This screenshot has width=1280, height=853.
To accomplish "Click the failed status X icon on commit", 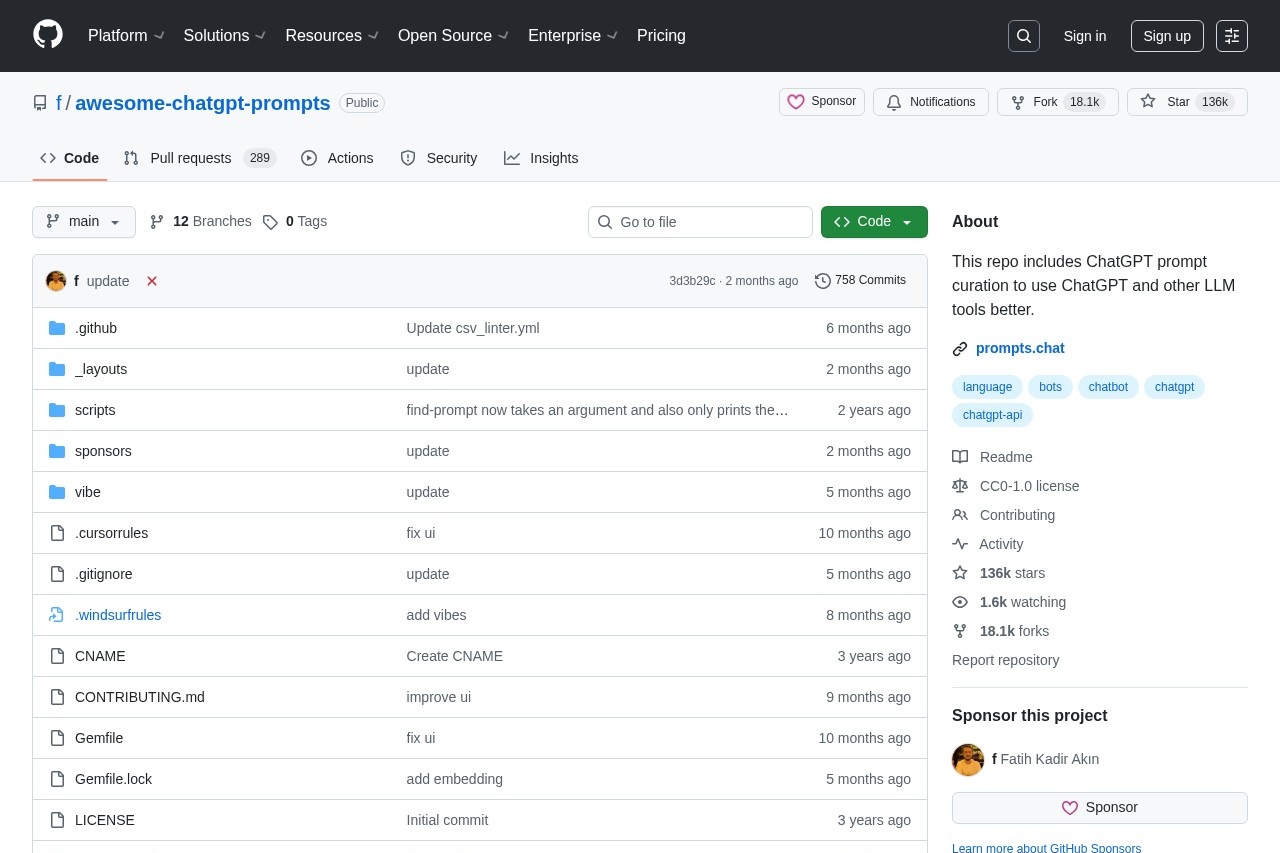I will click(152, 281).
